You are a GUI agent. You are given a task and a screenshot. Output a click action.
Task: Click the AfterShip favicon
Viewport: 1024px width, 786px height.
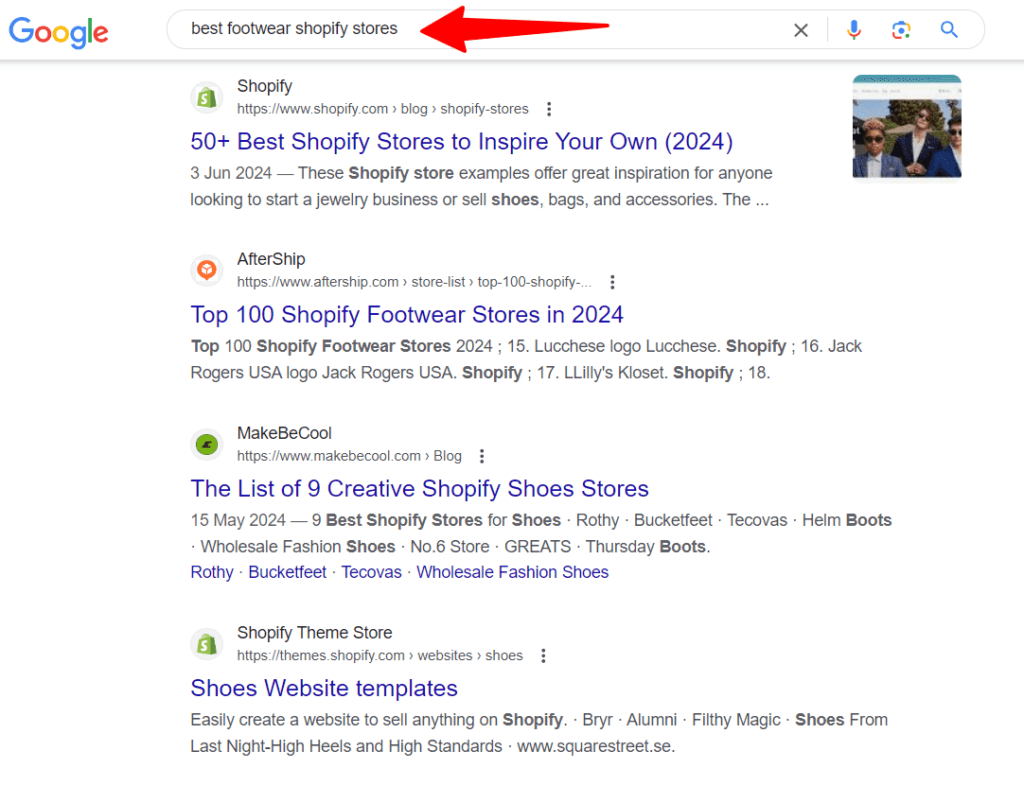[x=207, y=270]
